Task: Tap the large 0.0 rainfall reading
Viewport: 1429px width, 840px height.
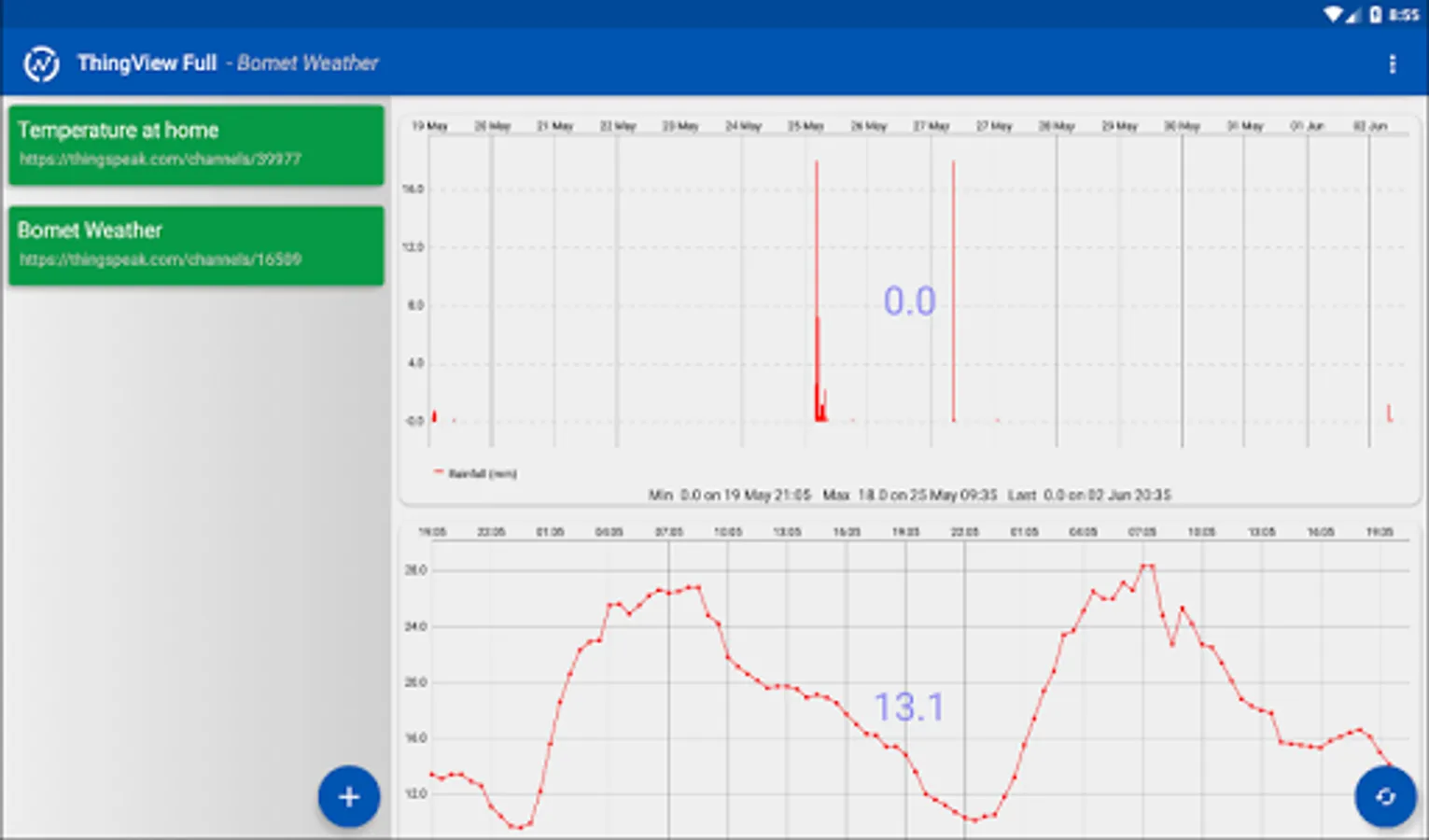Action: (x=909, y=301)
